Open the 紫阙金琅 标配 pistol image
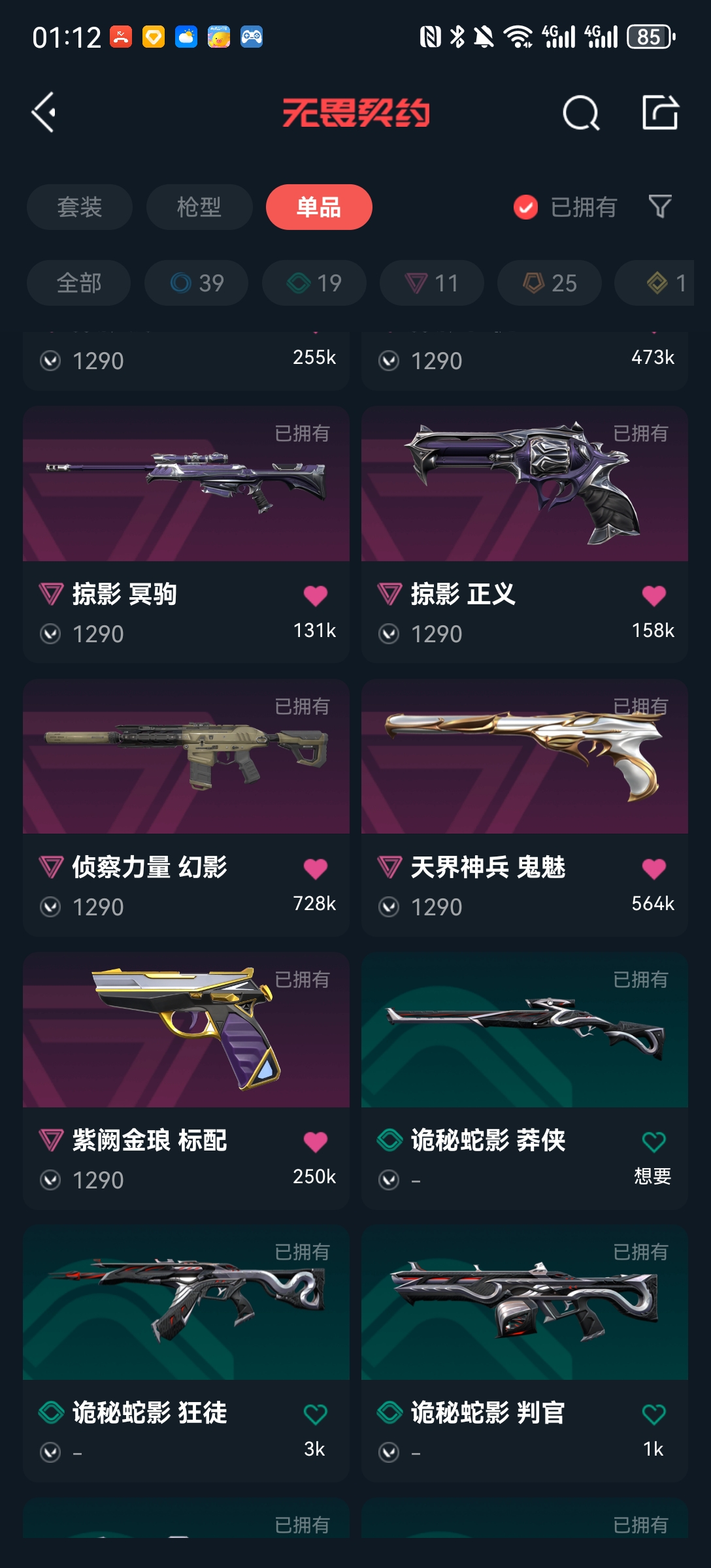This screenshot has width=711, height=1568. click(x=186, y=1030)
